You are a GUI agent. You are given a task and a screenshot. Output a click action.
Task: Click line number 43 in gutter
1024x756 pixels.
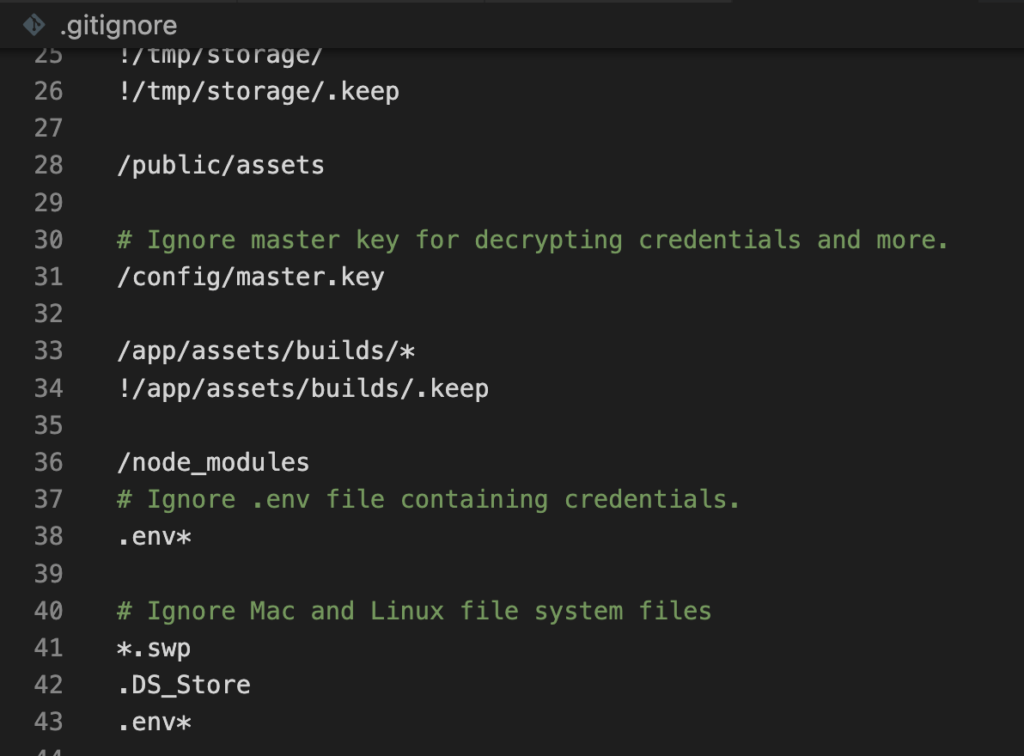pyautogui.click(x=48, y=723)
